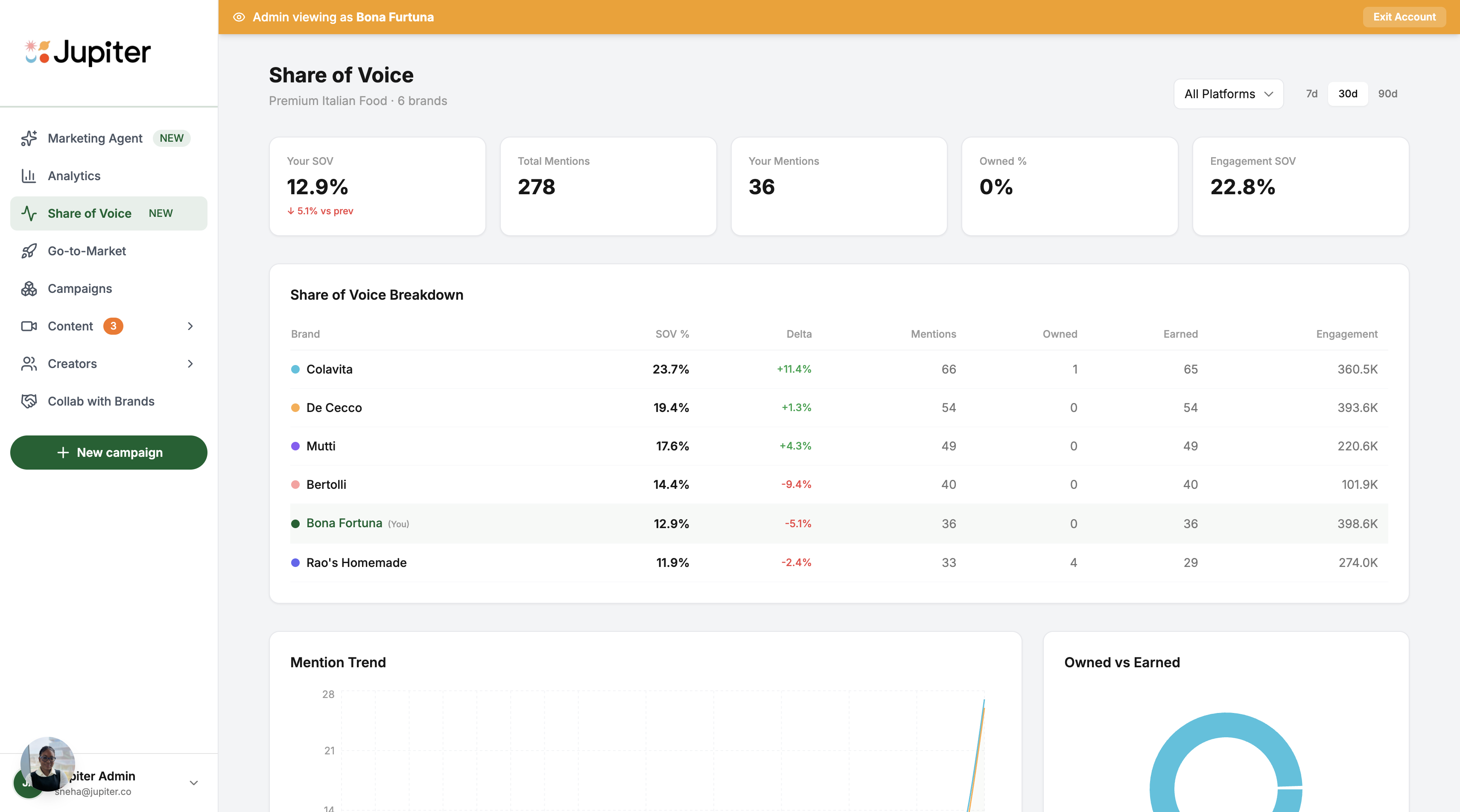Screen dimensions: 1460x812
Task: Select the 30d tab
Action: tap(1348, 93)
